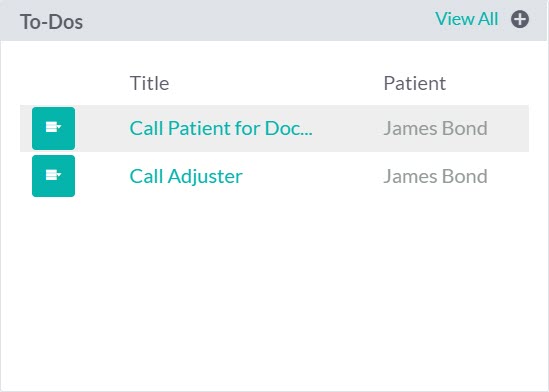549x392 pixels.
Task: Click the To-Dos panel heading
Action: (x=51, y=22)
